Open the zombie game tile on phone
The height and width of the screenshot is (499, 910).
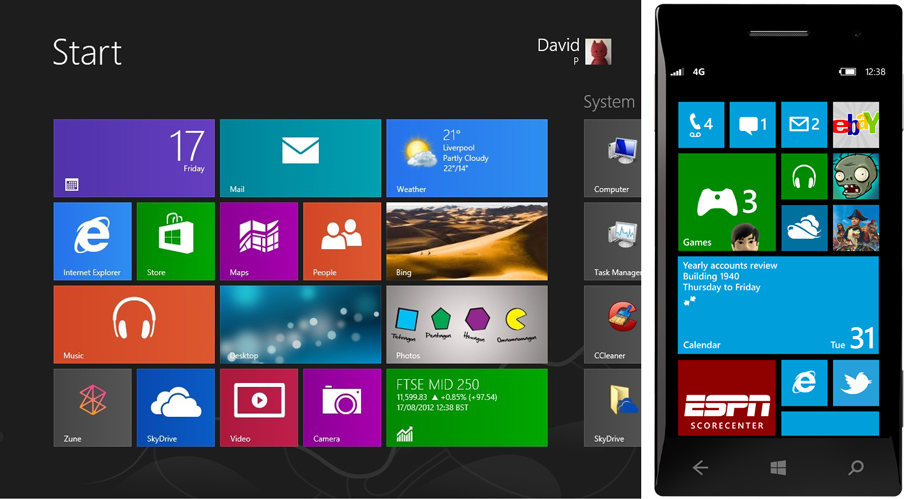(856, 176)
